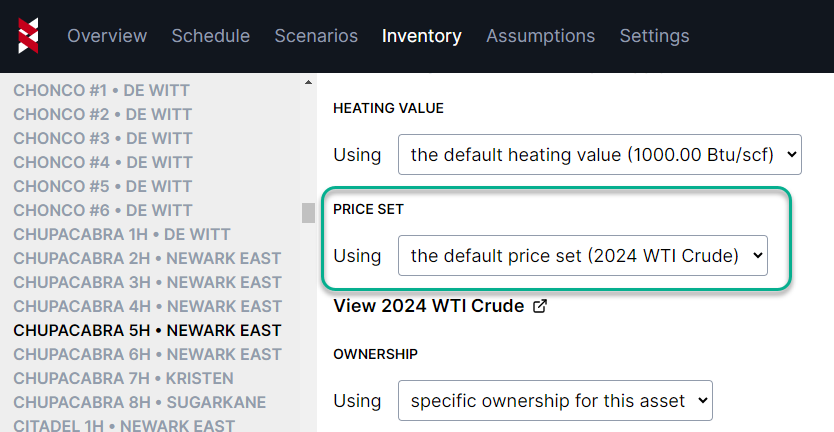Open CHUPACABRA 5H • NEWARK EAST asset
The height and width of the screenshot is (432, 834).
pos(147,330)
